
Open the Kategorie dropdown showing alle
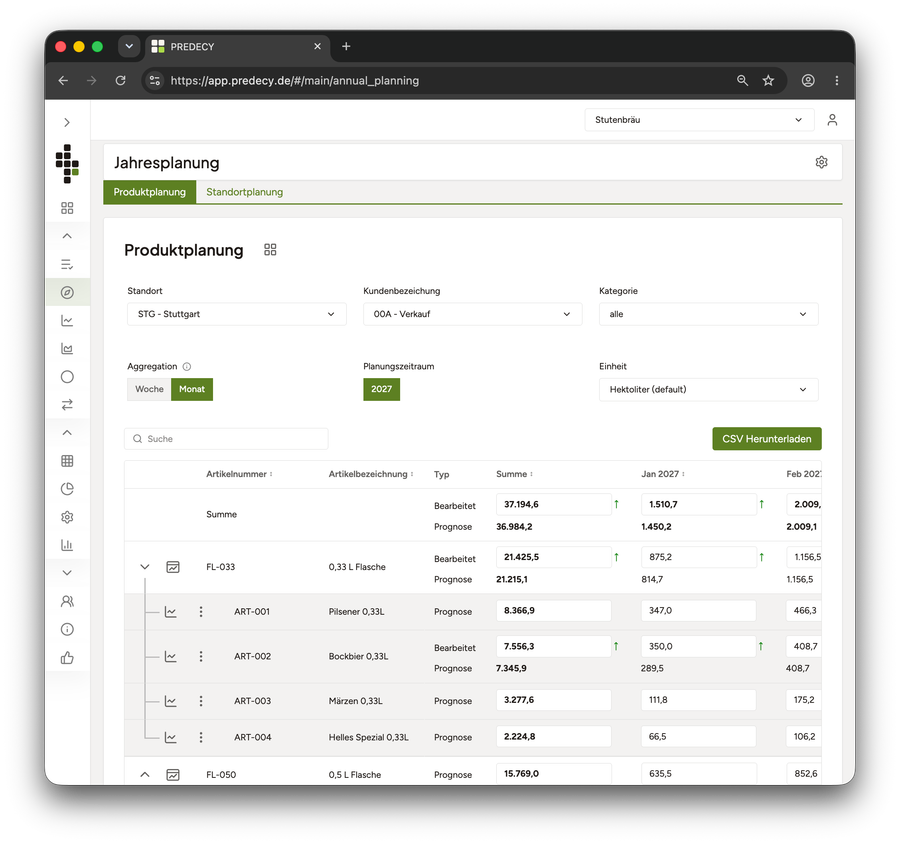pyautogui.click(x=708, y=315)
